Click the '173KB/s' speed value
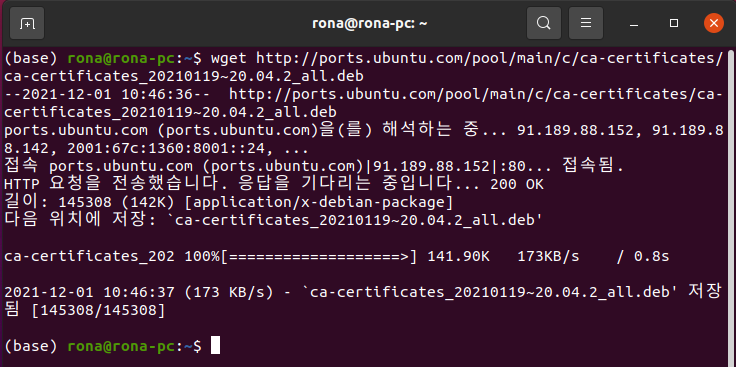The width and height of the screenshot is (736, 367). (548, 257)
